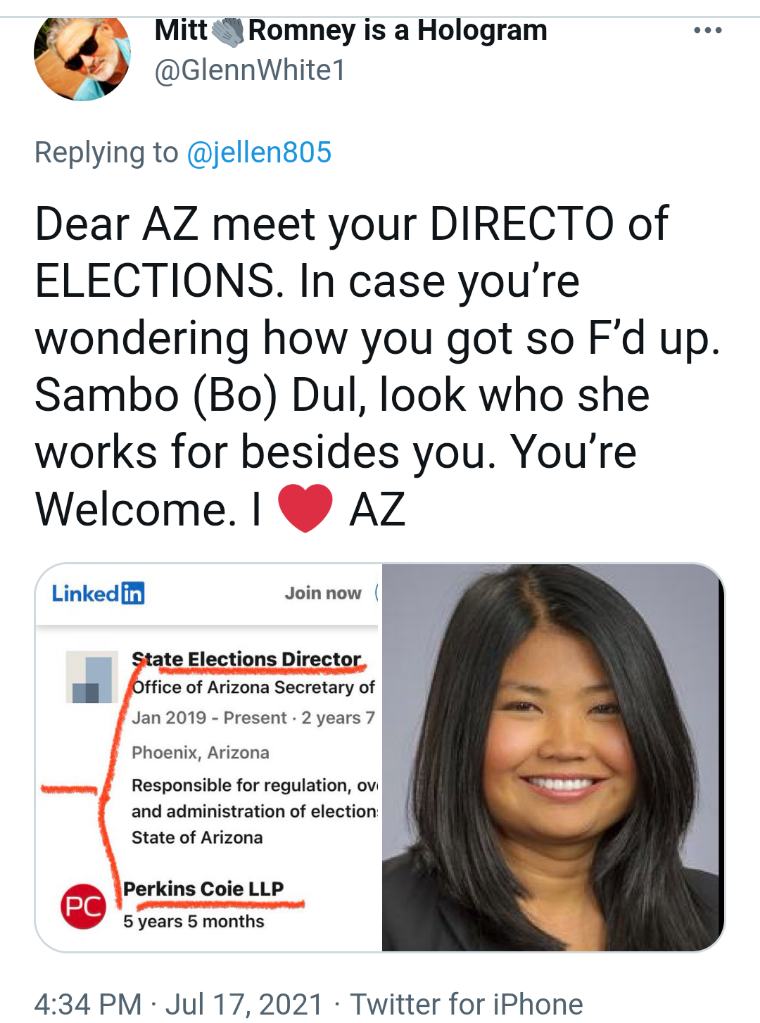Click 'Office of Arizona Secretary of' employer text
Image resolution: width=760 pixels, height=1023 pixels.
253,687
